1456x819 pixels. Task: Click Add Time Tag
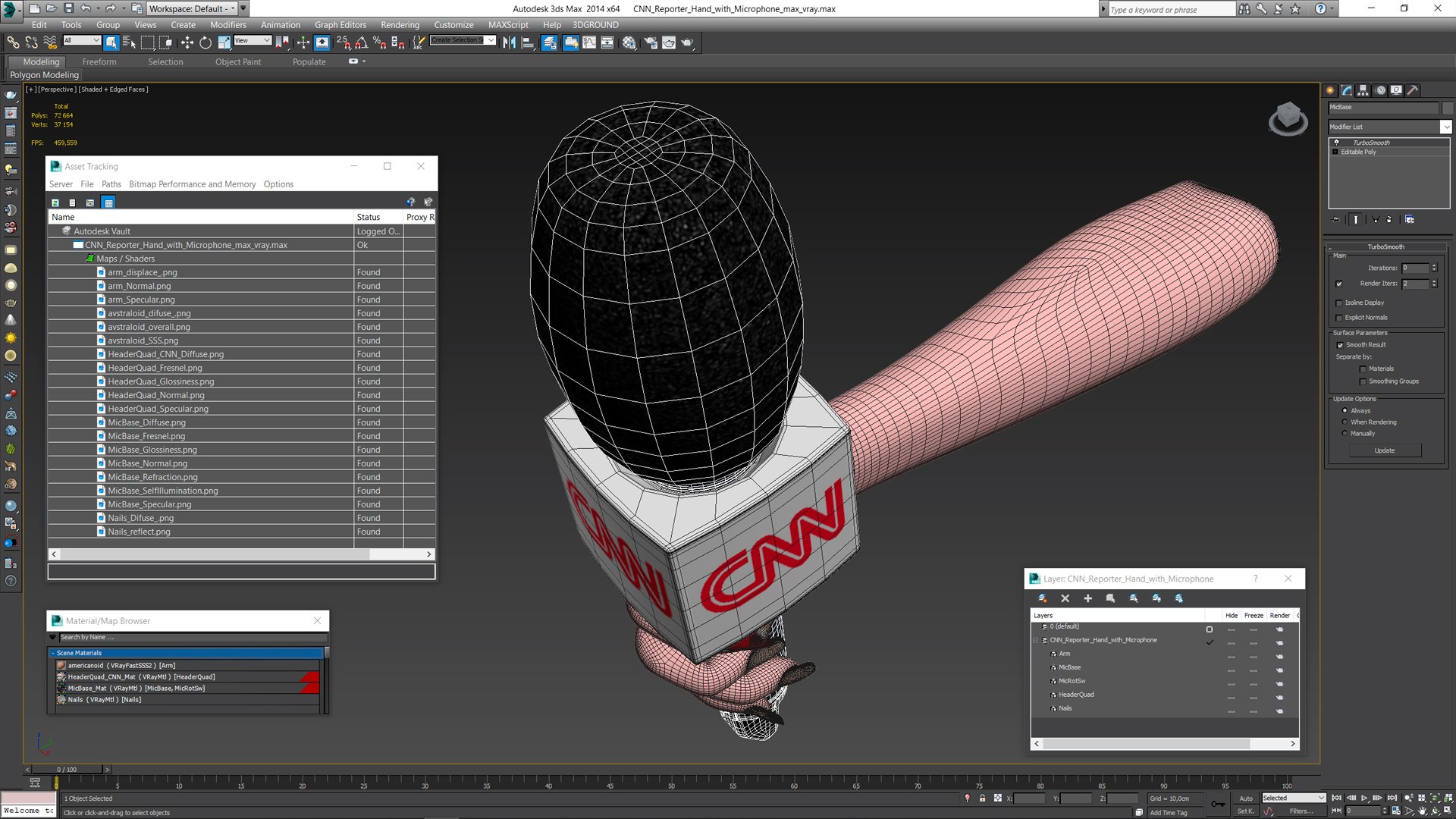pos(1168,812)
